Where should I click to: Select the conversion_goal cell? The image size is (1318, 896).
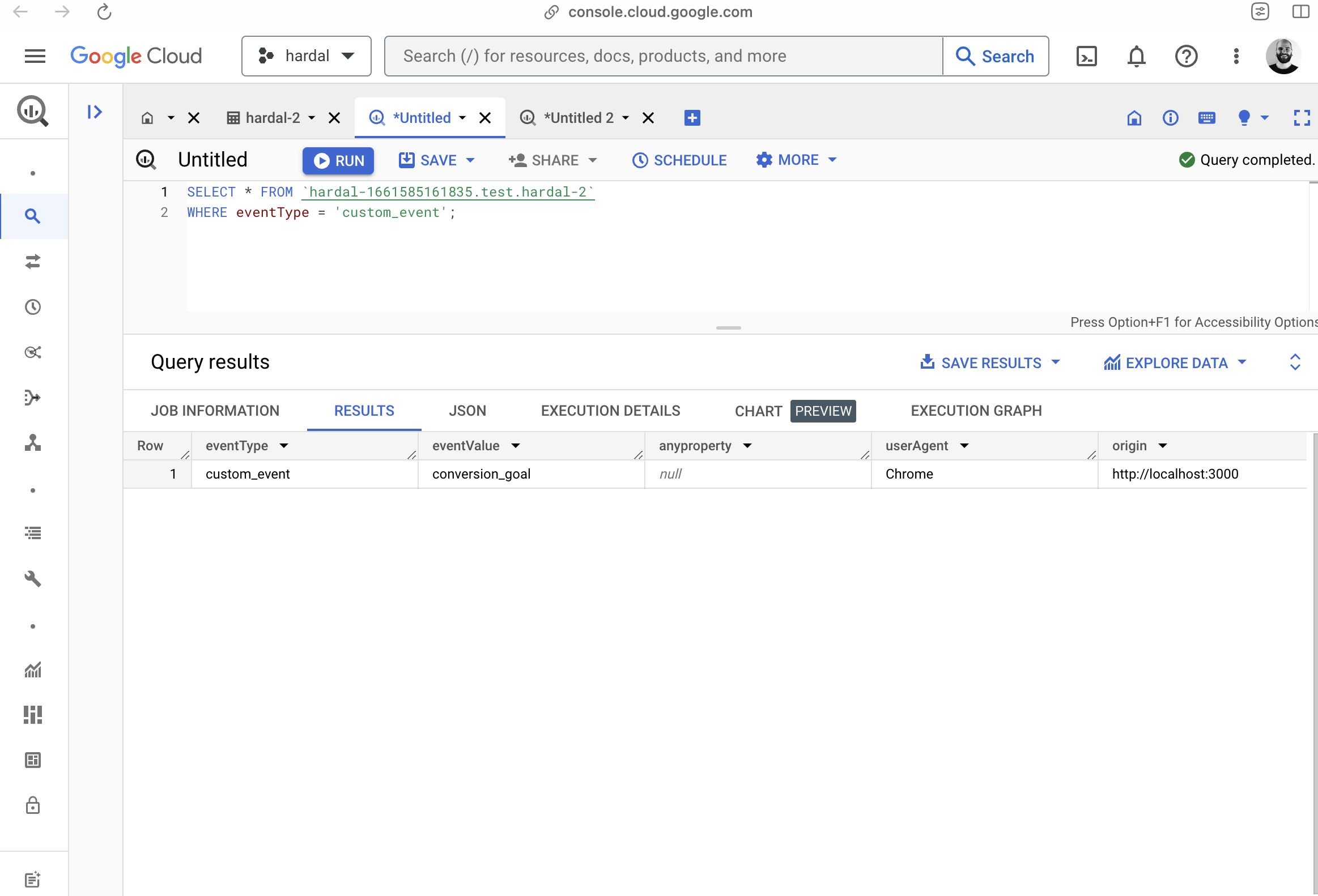pyautogui.click(x=532, y=475)
